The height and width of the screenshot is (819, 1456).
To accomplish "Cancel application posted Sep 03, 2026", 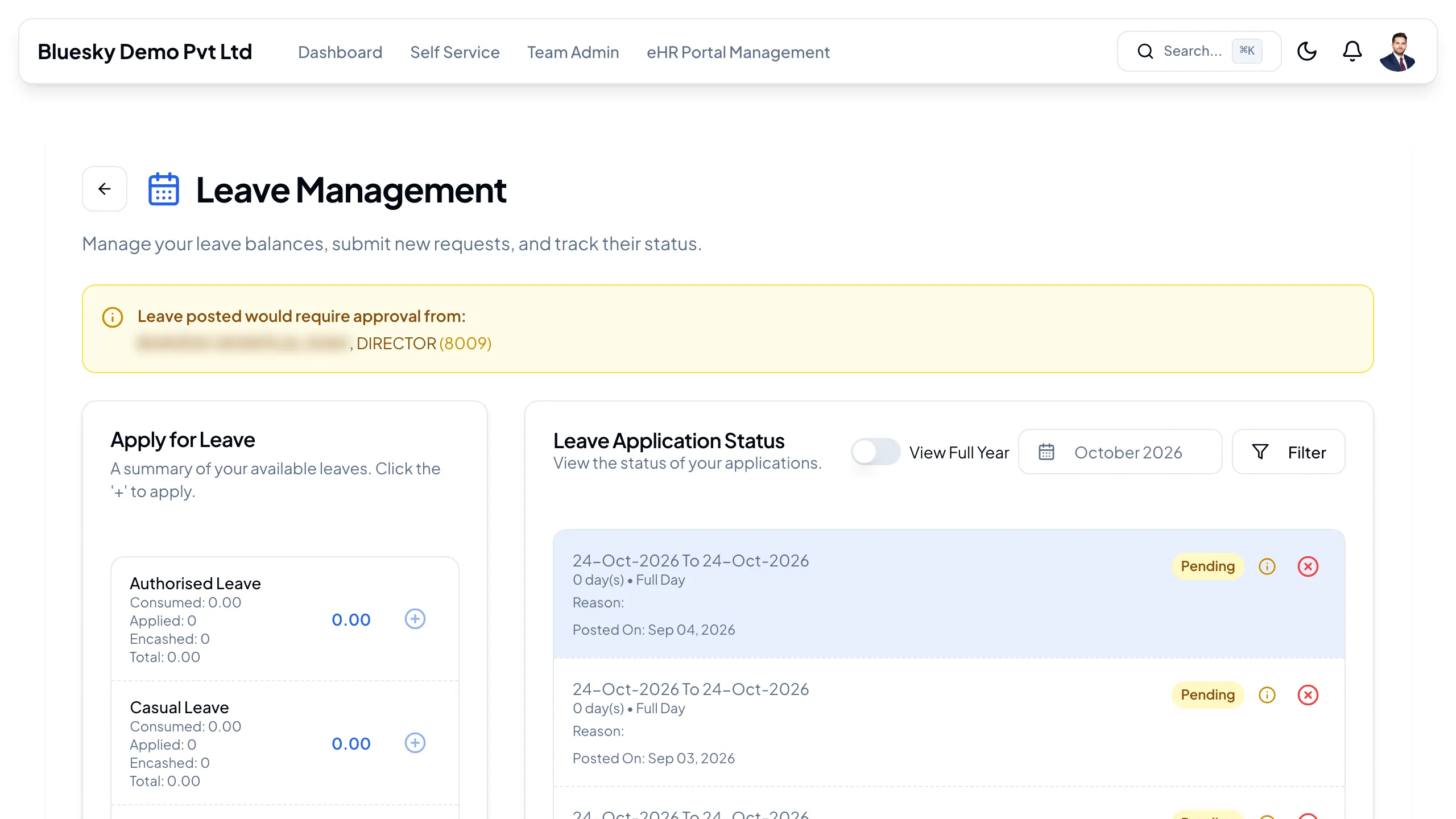I will coord(1308,695).
